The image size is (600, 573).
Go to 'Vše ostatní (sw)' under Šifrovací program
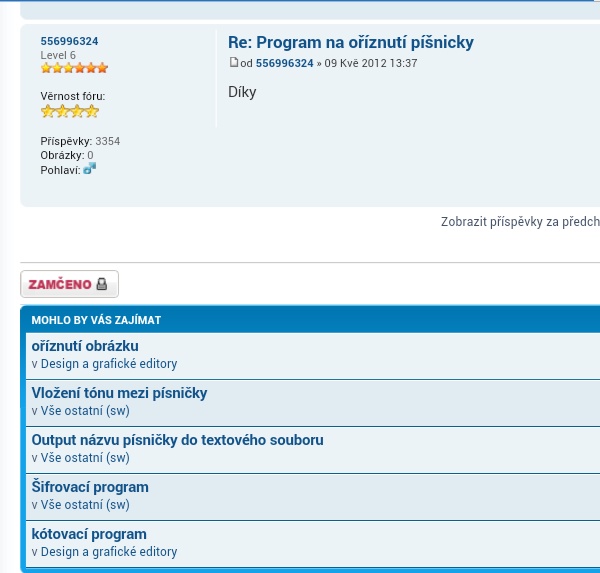point(85,505)
